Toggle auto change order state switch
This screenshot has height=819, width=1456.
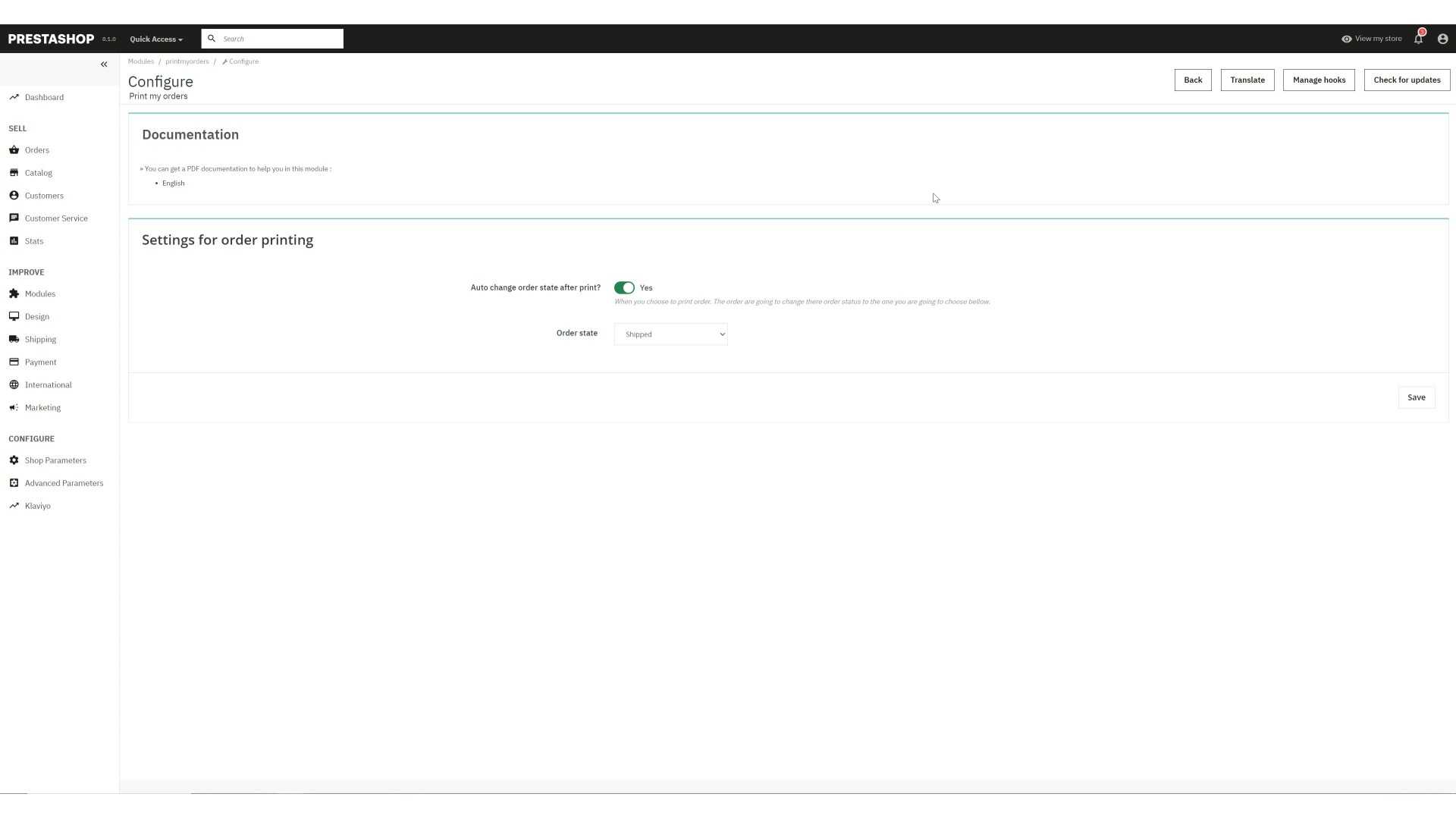click(624, 287)
